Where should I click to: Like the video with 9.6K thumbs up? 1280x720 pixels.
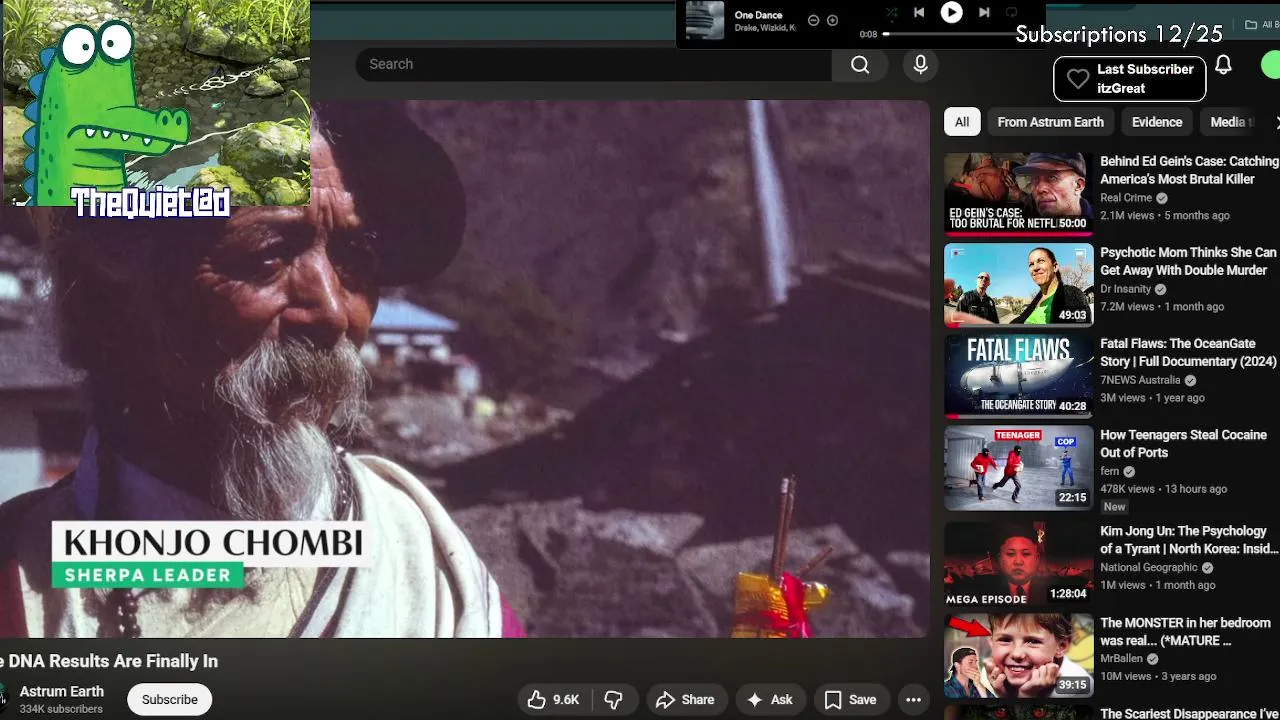pyautogui.click(x=554, y=700)
